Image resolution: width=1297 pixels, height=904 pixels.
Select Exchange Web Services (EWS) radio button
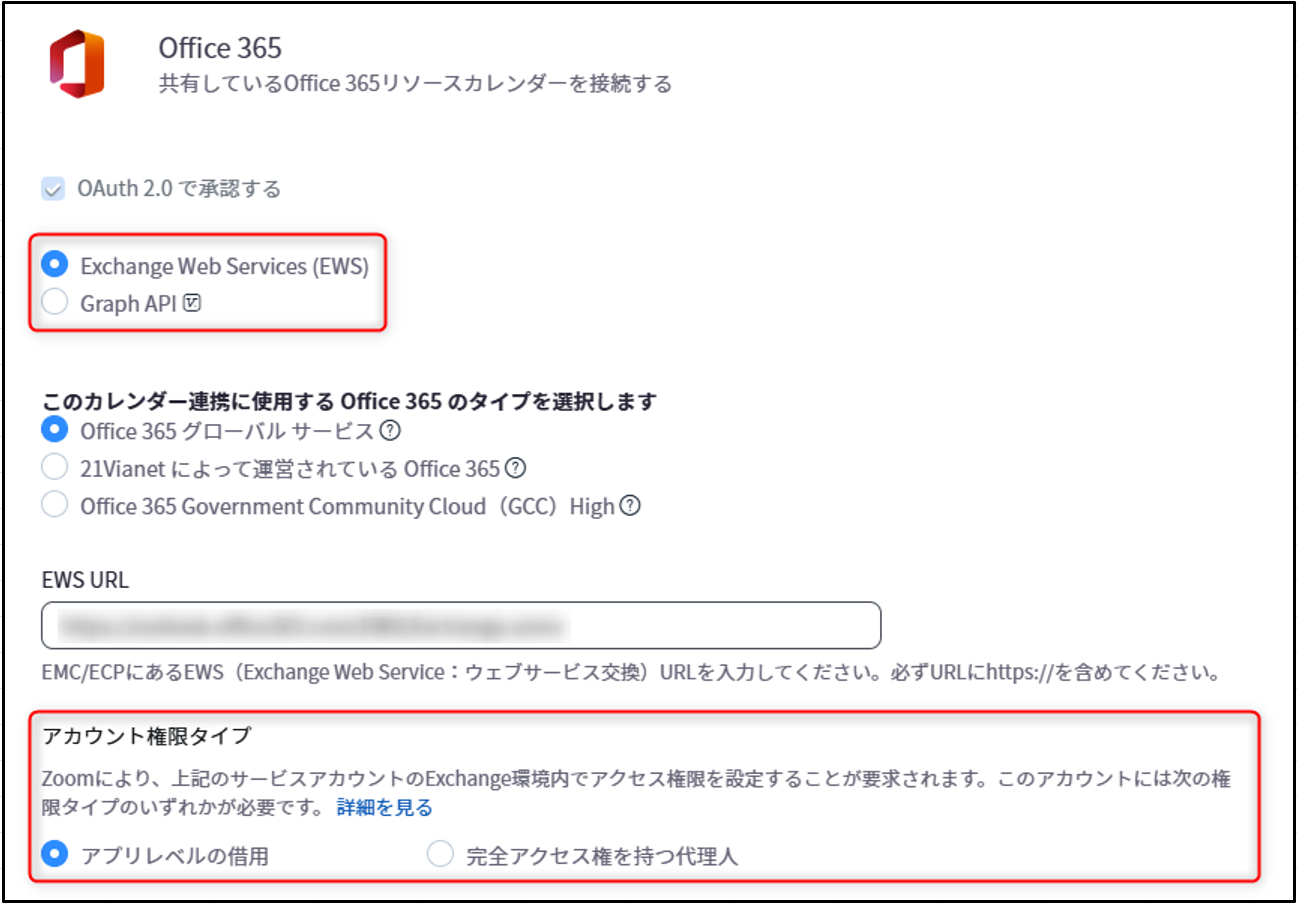[55, 266]
